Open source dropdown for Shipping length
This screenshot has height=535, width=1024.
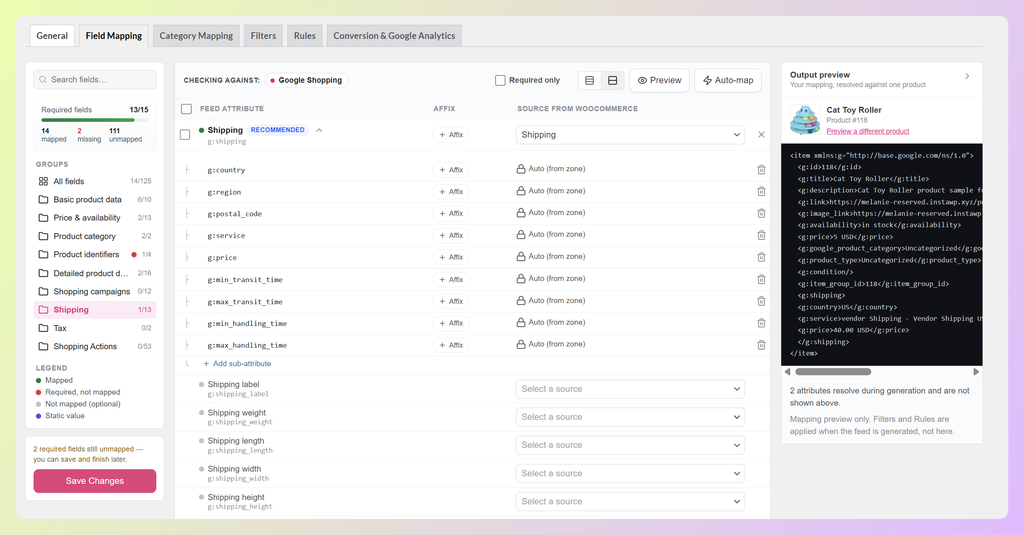click(x=630, y=445)
